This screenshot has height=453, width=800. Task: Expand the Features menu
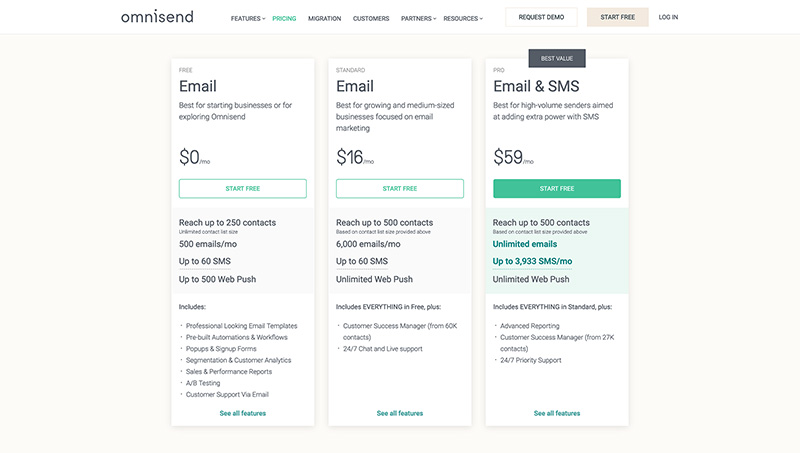pyautogui.click(x=248, y=18)
